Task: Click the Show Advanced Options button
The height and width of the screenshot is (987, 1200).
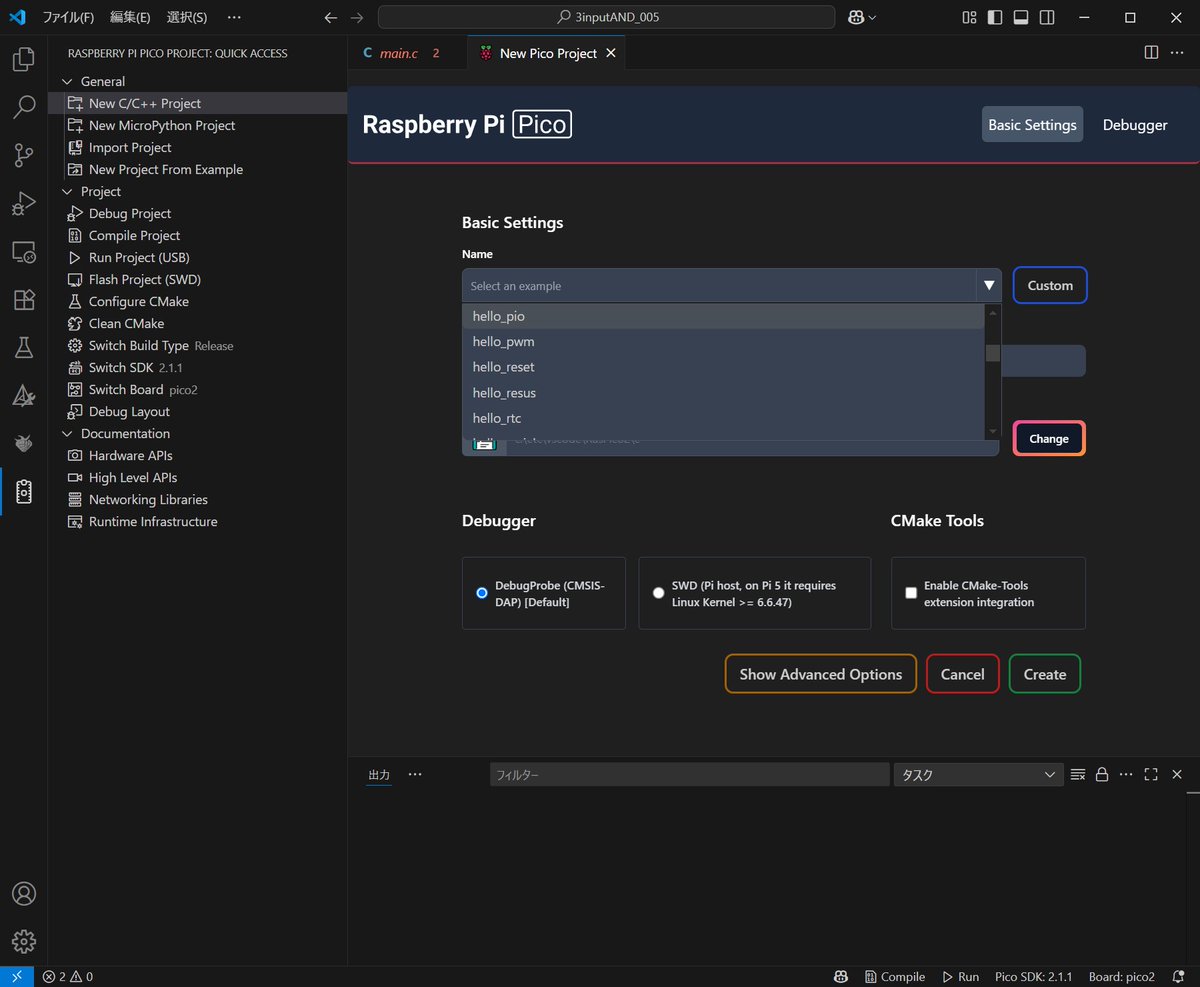Action: tap(820, 674)
